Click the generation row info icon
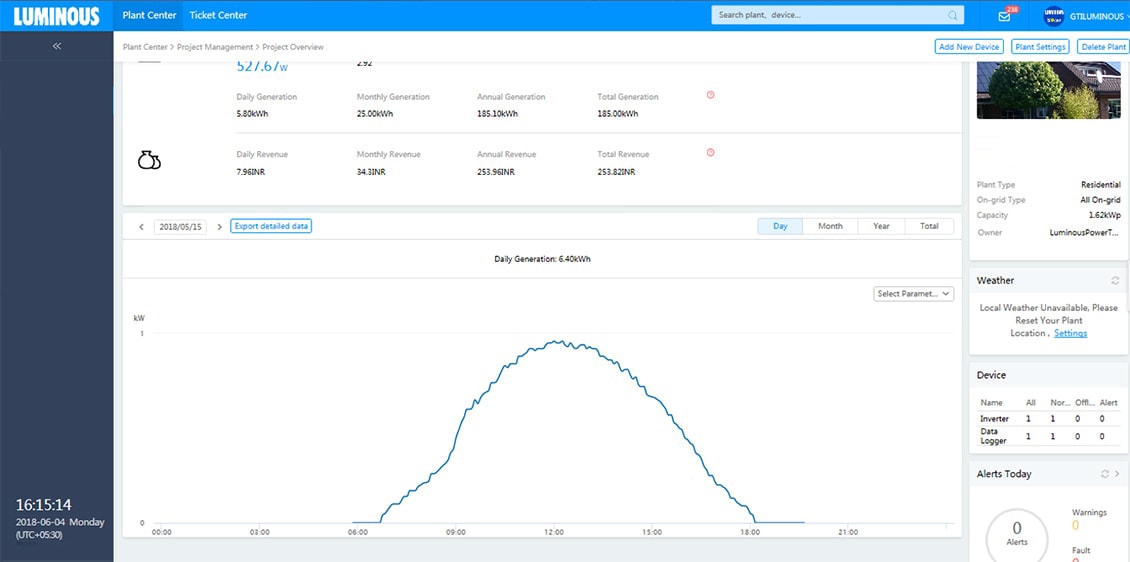Screen dimensions: 1130x562 (710, 95)
